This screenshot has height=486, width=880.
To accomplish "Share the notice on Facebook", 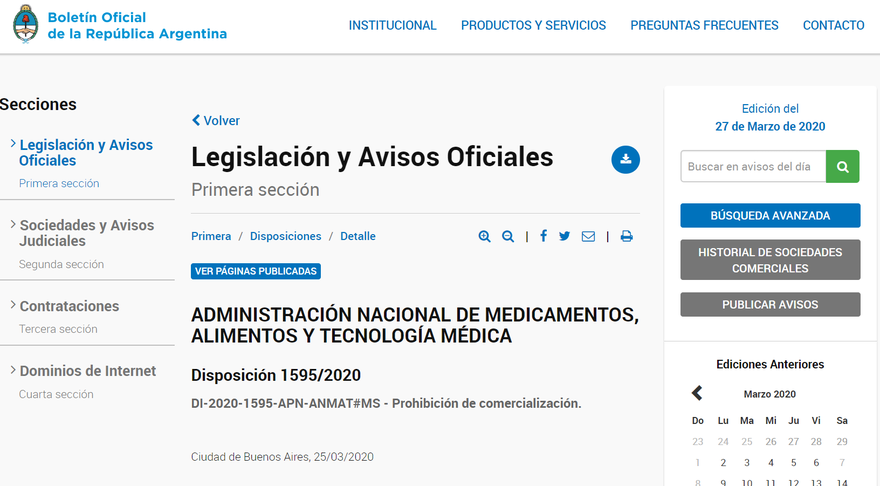I will tap(543, 236).
